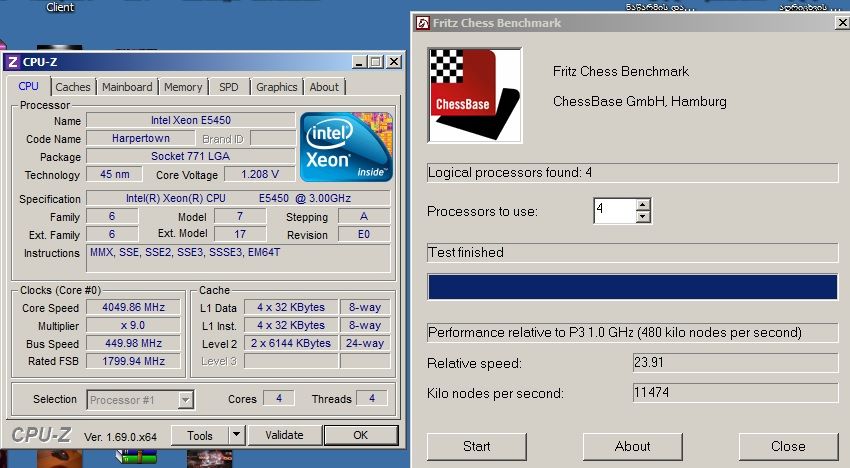The image size is (850, 468).
Task: Switch to the Caches tab
Action: 73,87
